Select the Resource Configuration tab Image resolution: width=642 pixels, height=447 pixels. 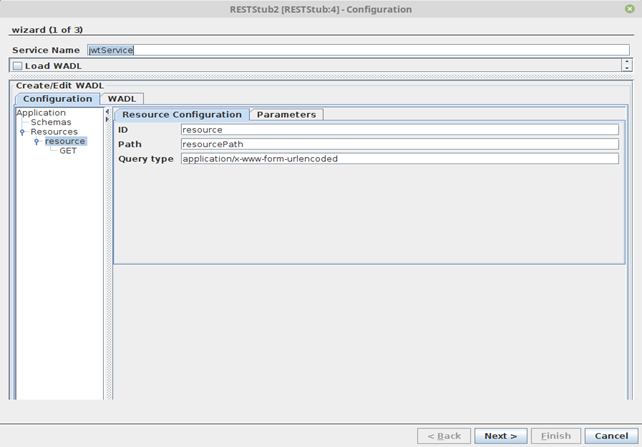(182, 115)
